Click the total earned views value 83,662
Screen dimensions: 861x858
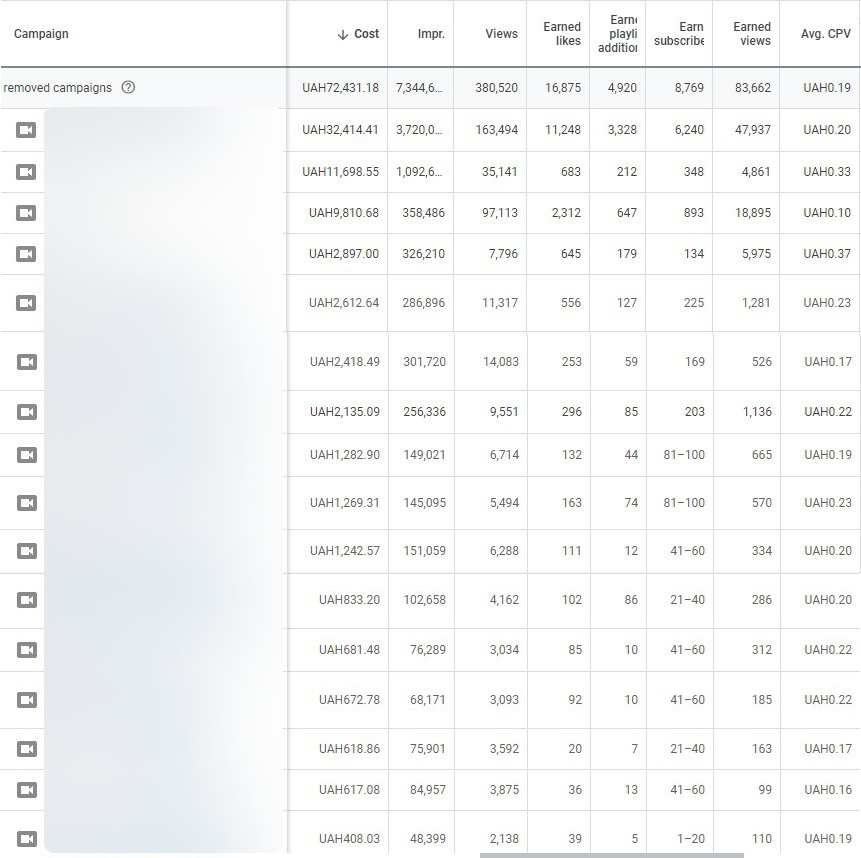(753, 88)
